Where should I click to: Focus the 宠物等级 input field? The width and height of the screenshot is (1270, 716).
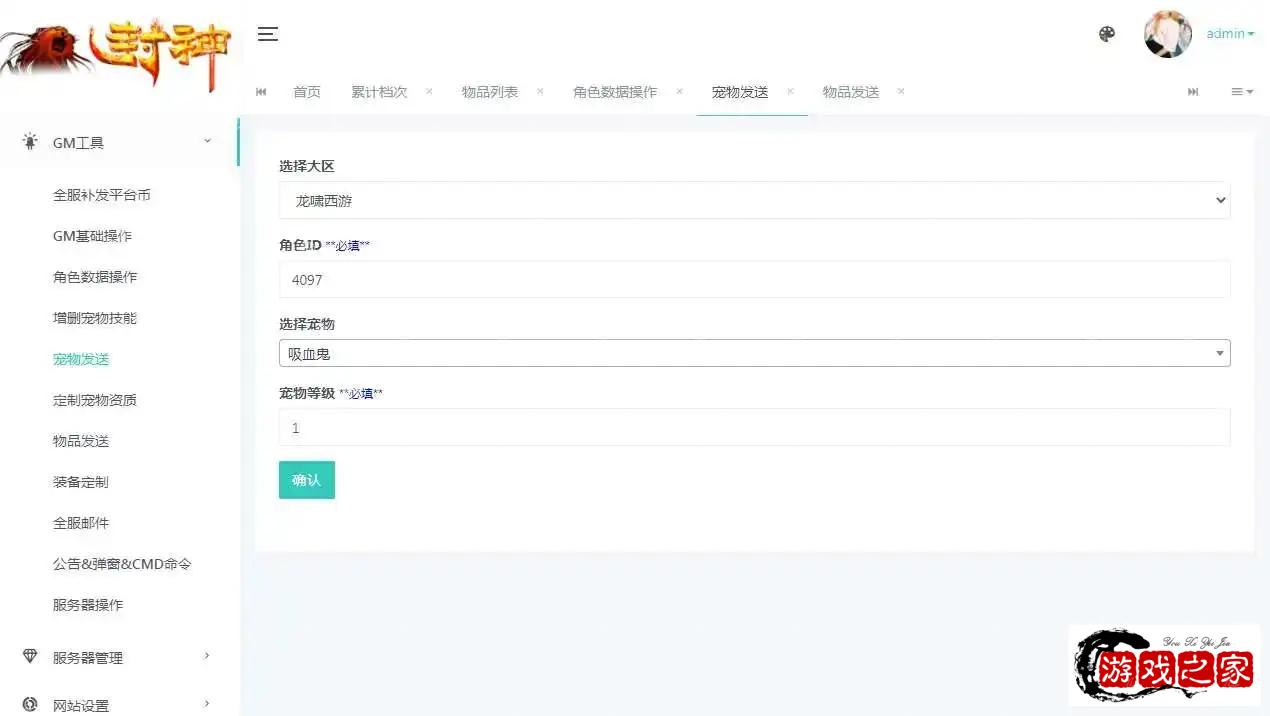pyautogui.click(x=754, y=428)
